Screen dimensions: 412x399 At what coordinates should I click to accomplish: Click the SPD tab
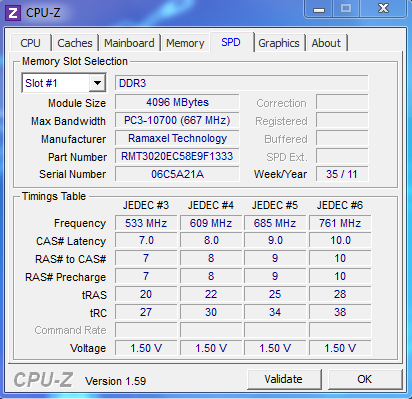pyautogui.click(x=231, y=42)
